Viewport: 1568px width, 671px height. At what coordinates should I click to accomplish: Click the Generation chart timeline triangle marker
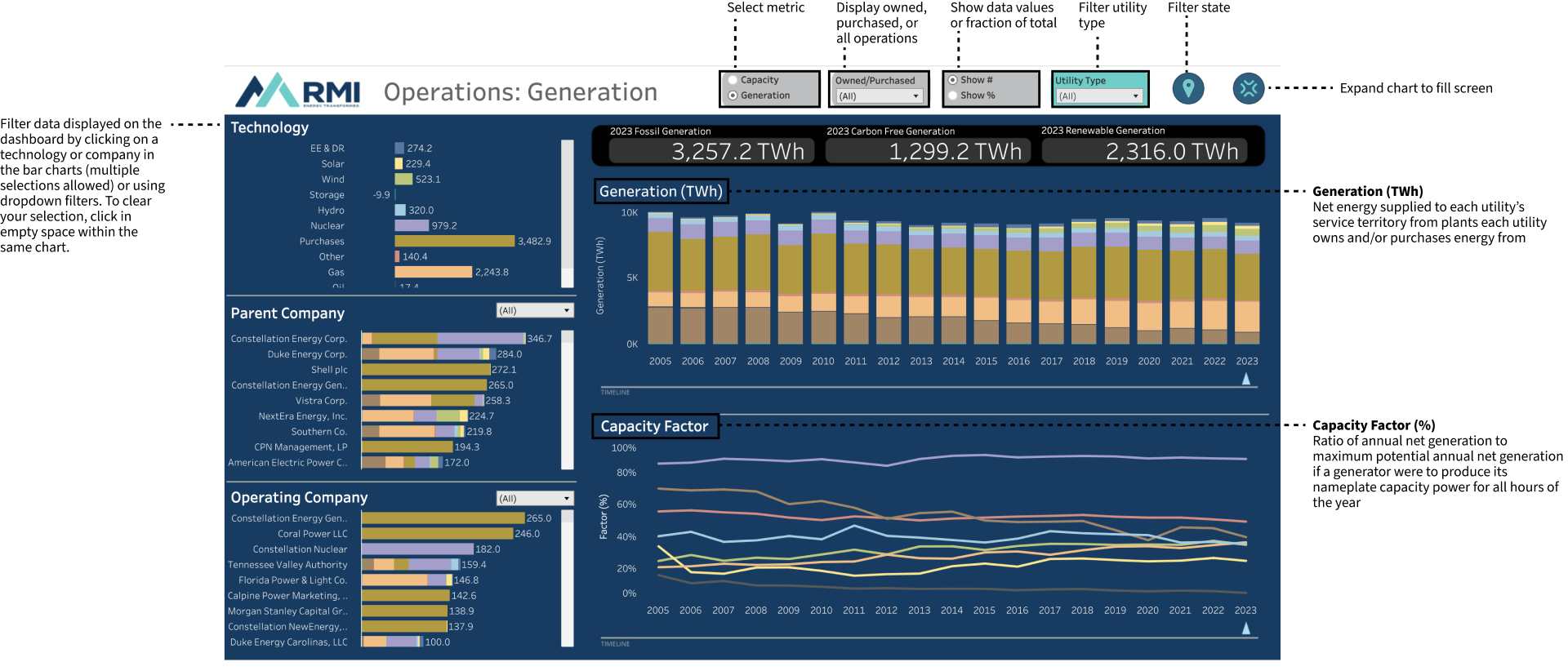[1246, 379]
